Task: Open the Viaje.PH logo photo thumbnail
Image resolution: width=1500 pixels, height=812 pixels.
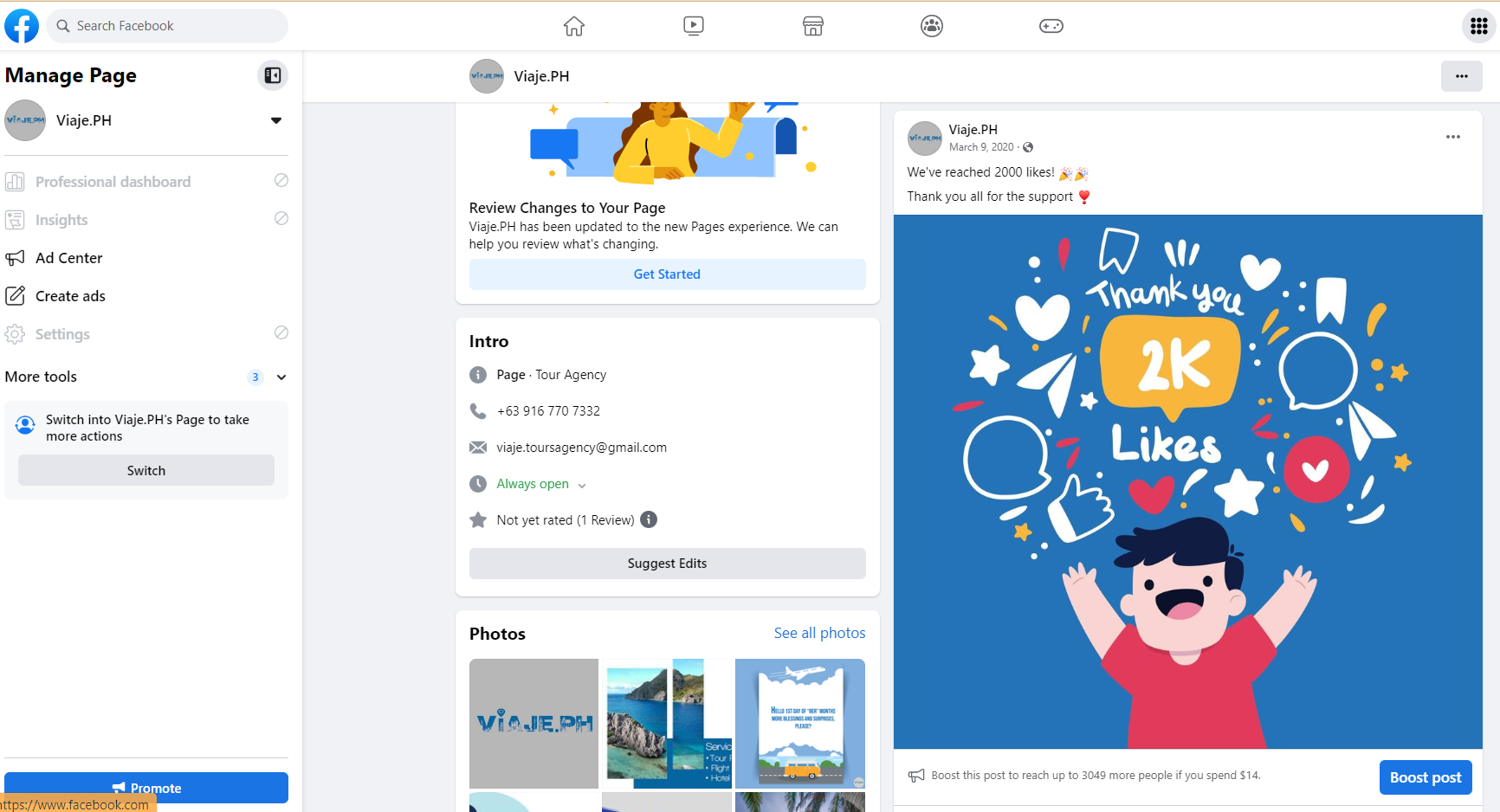Action: pos(533,724)
